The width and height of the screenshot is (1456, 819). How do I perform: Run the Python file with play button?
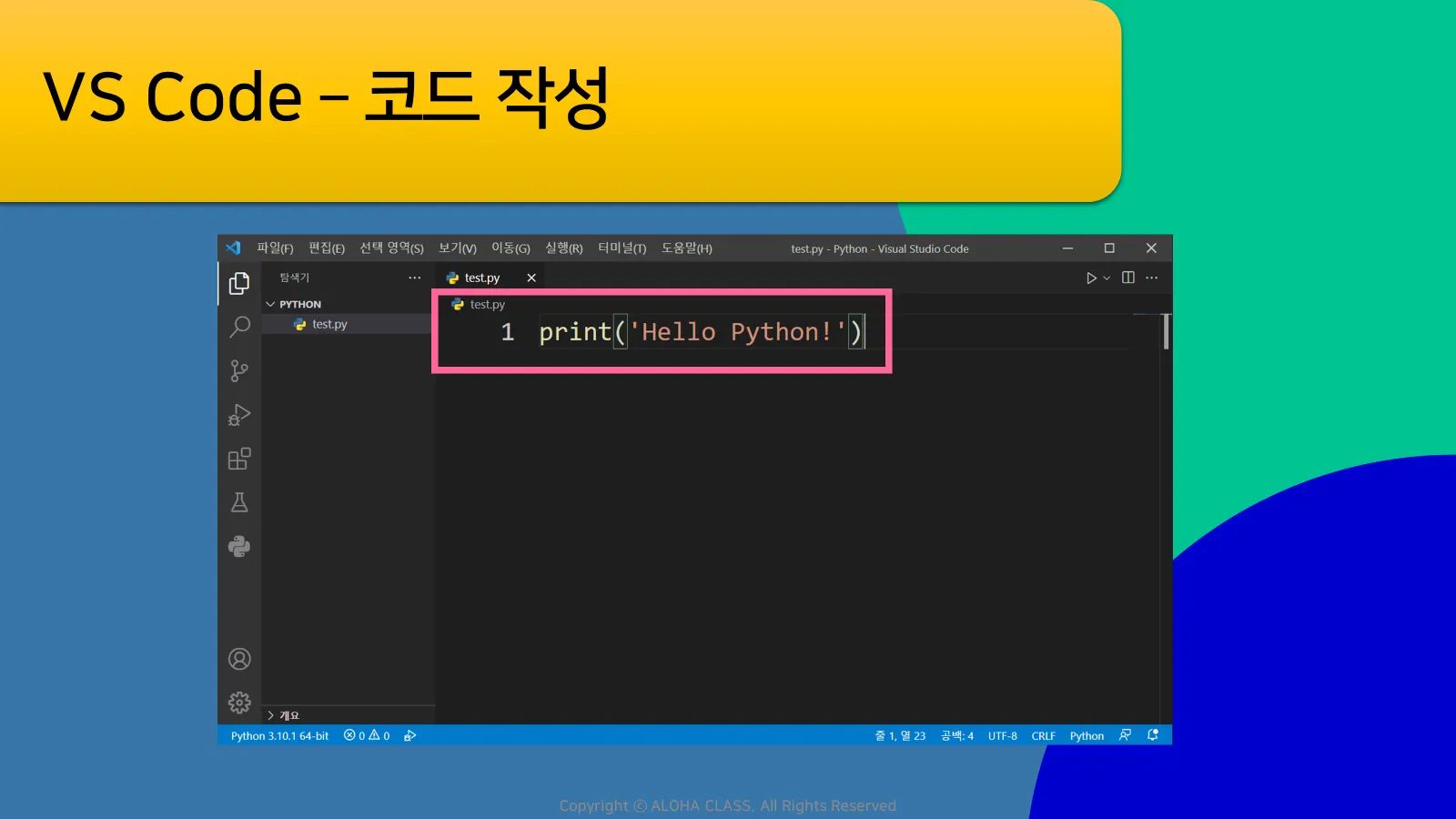pos(1091,278)
